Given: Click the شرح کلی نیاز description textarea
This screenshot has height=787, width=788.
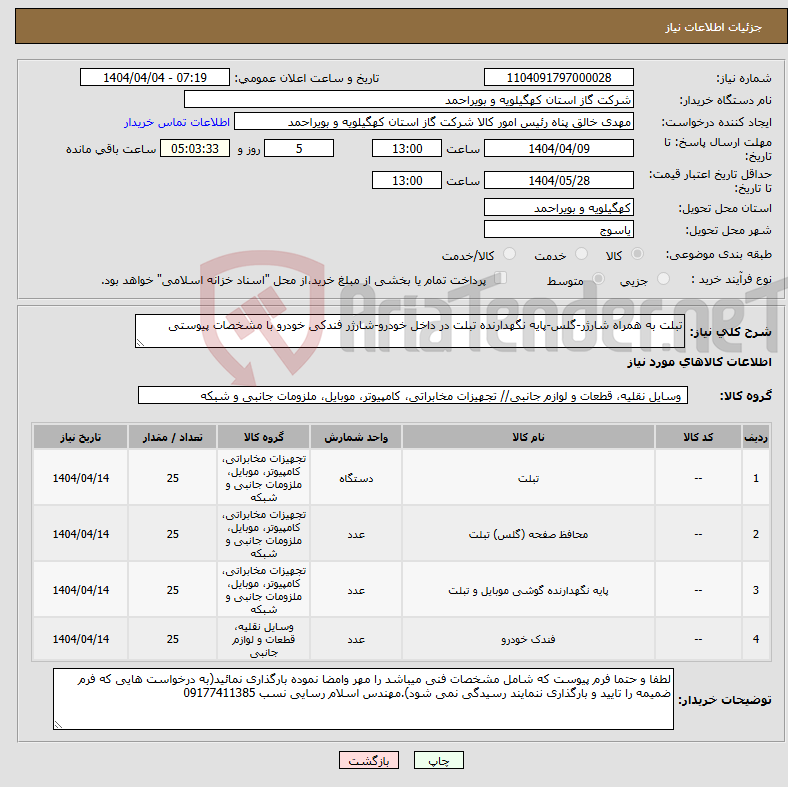Looking at the screenshot, I should pyautogui.click(x=410, y=331).
